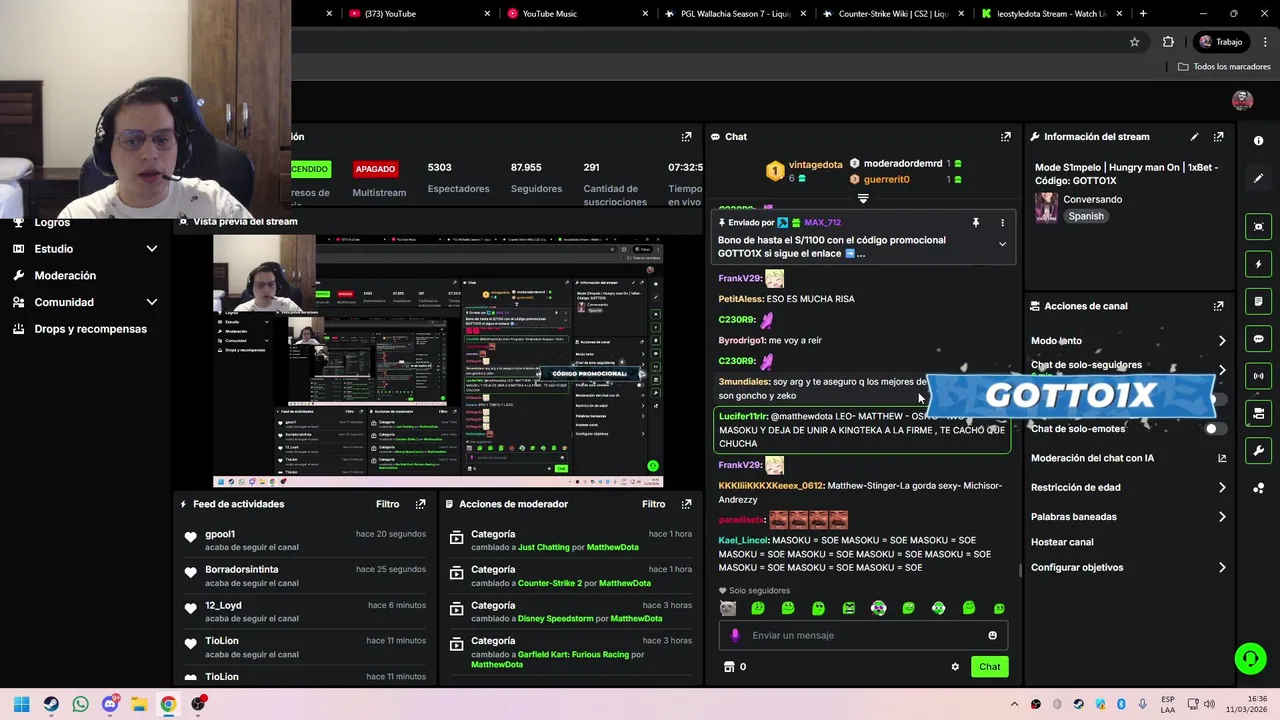The height and width of the screenshot is (720, 1280).
Task: Open pinned message options menu
Action: click(x=1002, y=223)
